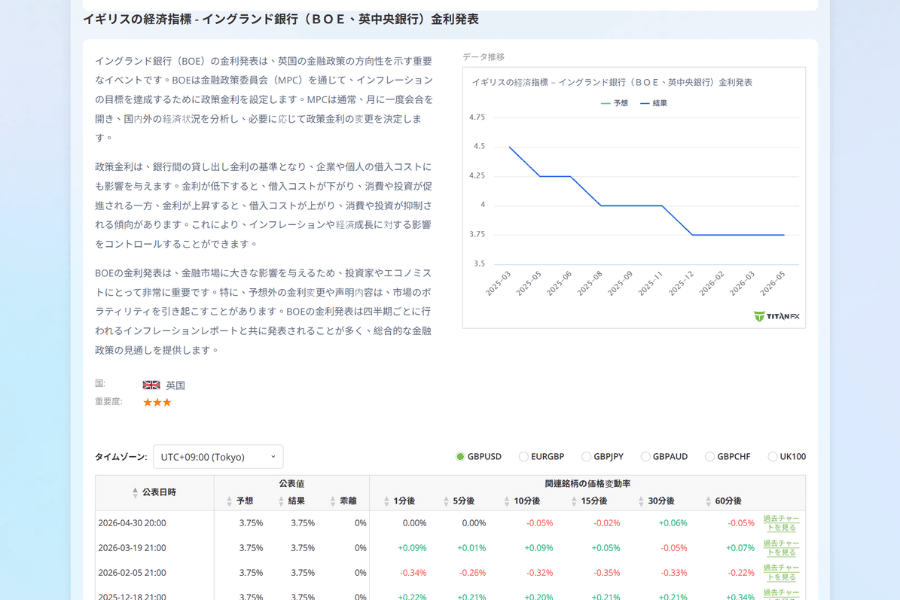This screenshot has width=900, height=600.
Task: Click the chart title inside the graph
Action: [x=612, y=83]
